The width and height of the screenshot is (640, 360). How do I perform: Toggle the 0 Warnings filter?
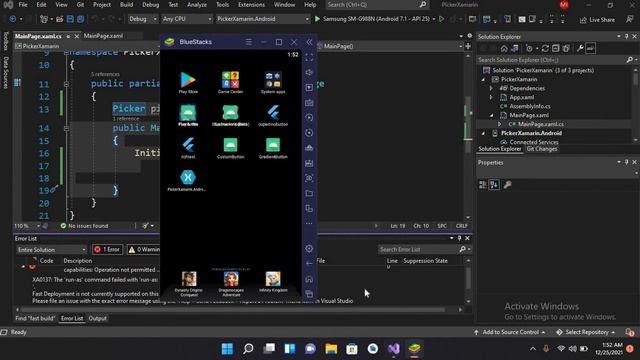click(143, 249)
